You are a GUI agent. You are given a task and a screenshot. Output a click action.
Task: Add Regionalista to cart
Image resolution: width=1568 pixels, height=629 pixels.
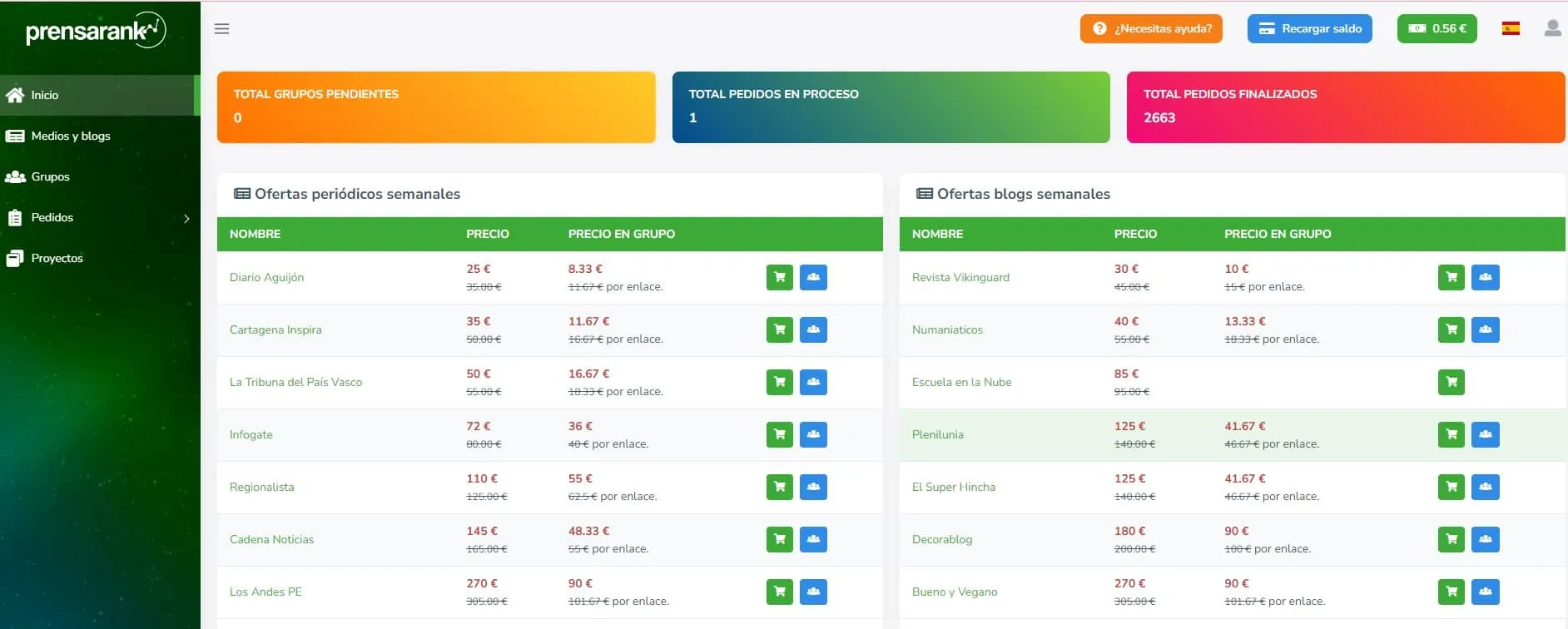[x=780, y=487]
